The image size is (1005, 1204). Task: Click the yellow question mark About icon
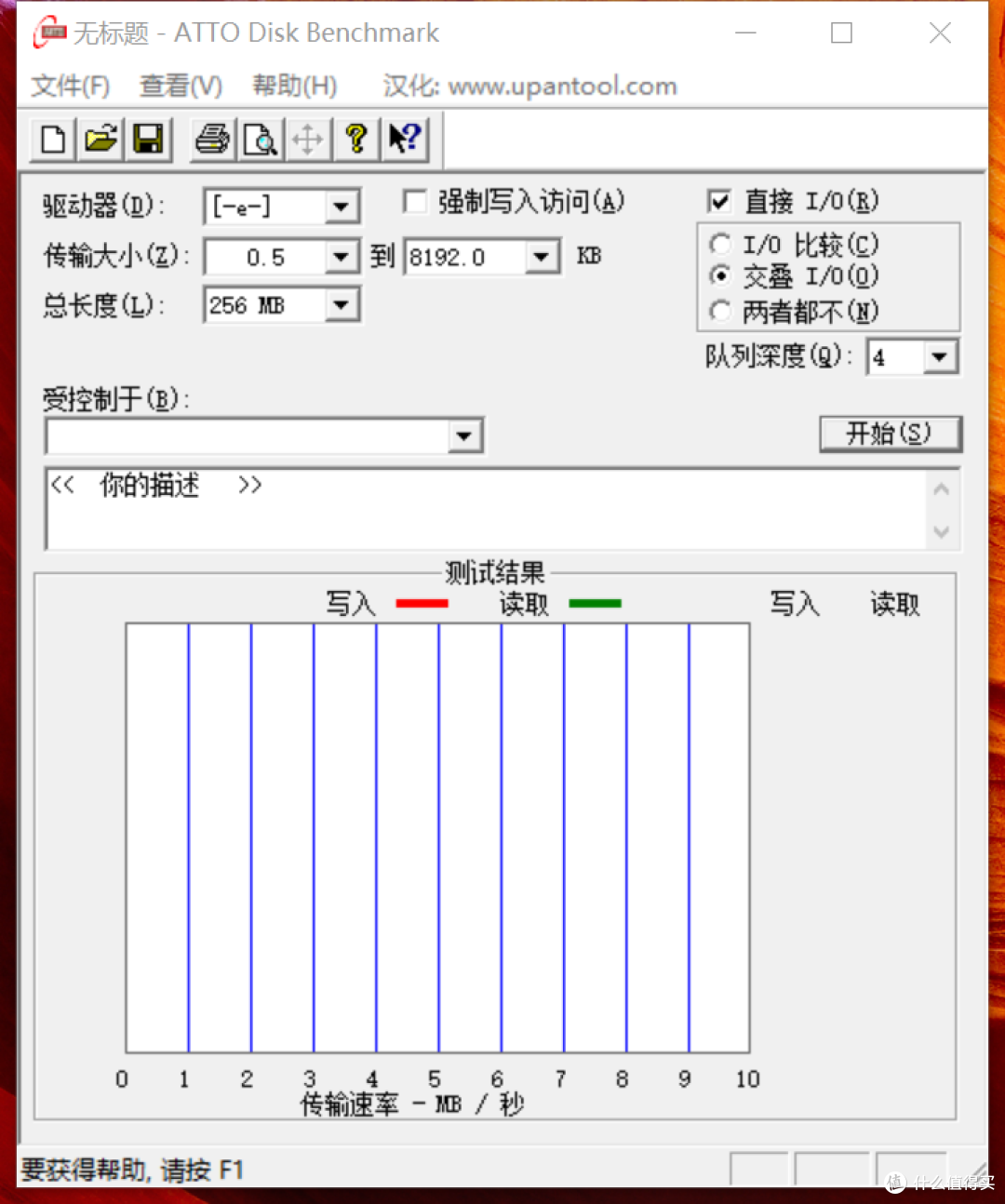[x=355, y=140]
